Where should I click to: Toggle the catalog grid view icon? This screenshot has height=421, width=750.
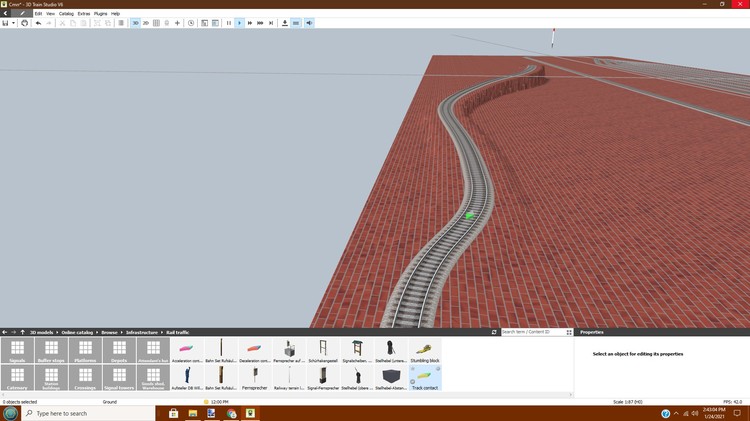[x=156, y=23]
